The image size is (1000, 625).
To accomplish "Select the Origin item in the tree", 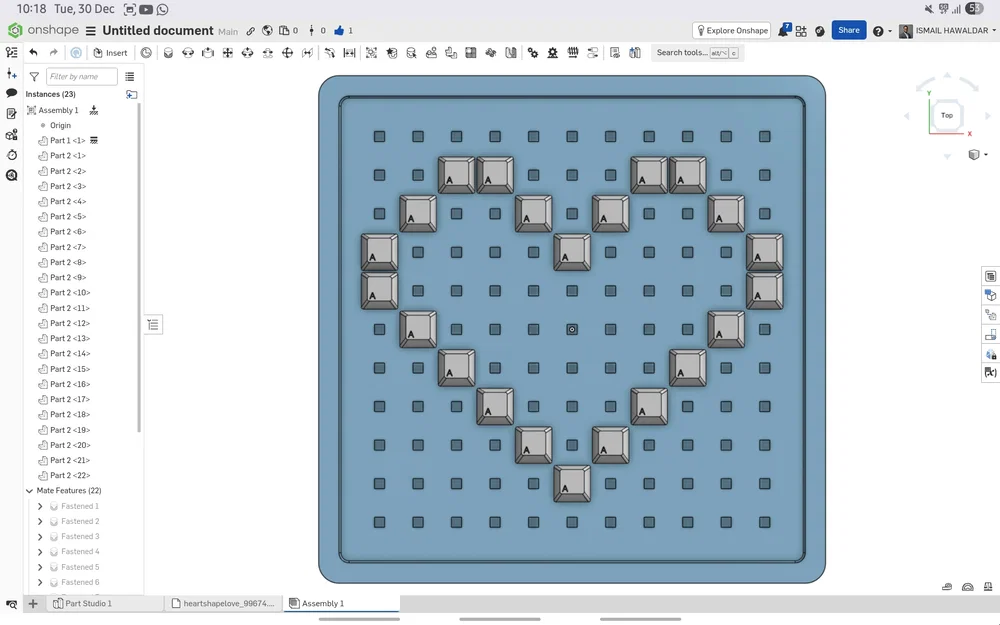I will coord(60,126).
